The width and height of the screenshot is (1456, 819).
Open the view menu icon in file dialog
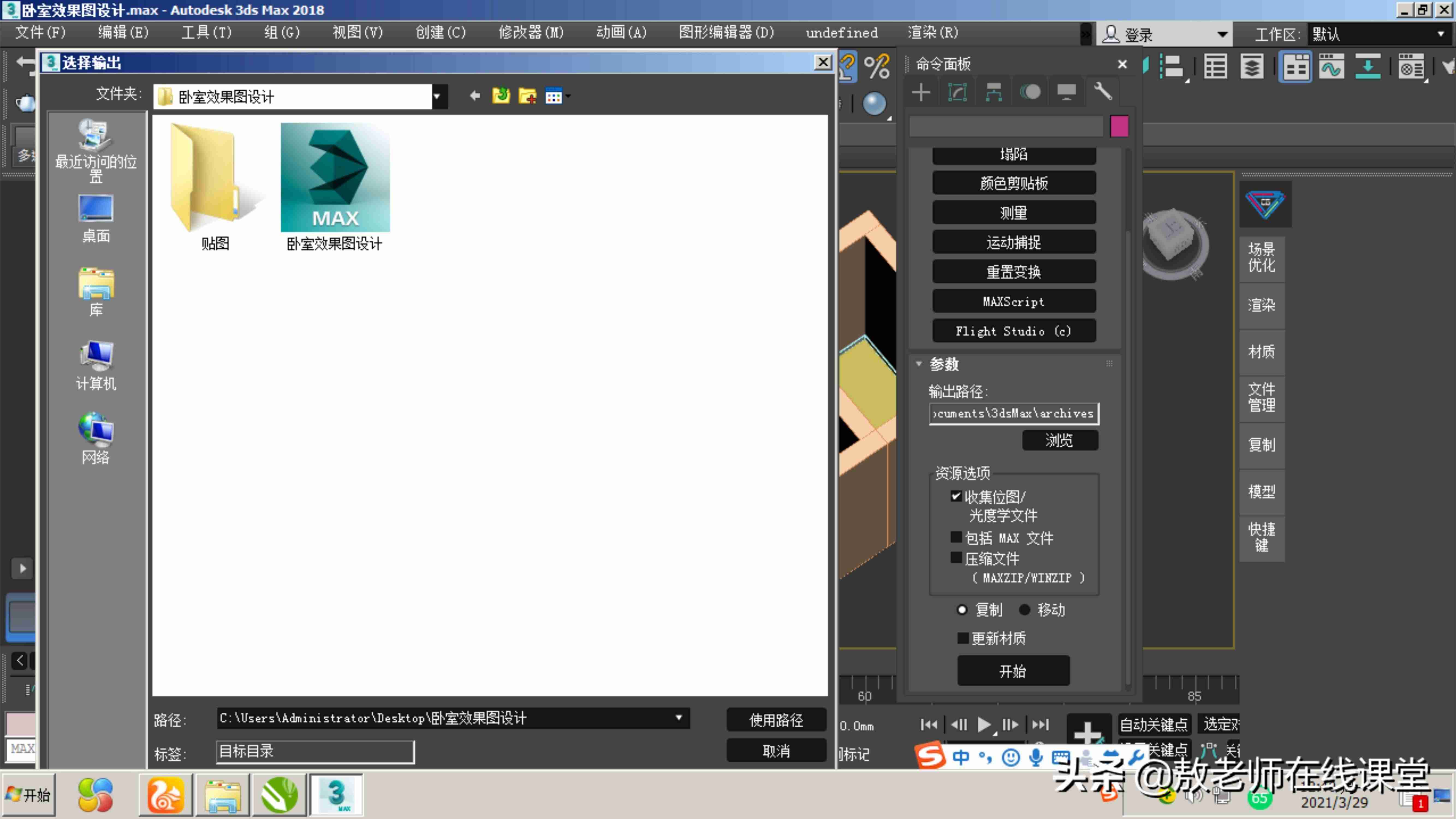click(x=557, y=96)
